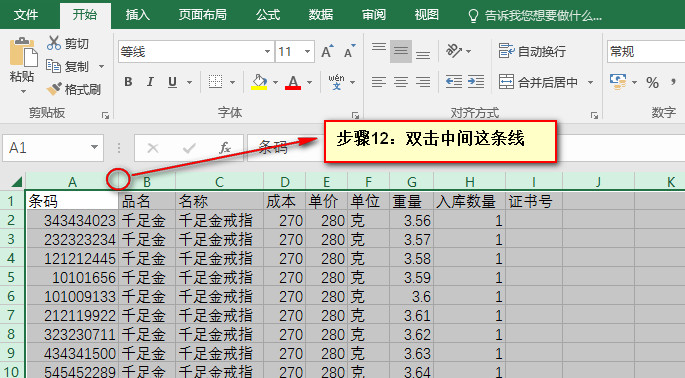Open the font name 等线 dropdown
Screen dimensions: 685x378
click(x=267, y=52)
